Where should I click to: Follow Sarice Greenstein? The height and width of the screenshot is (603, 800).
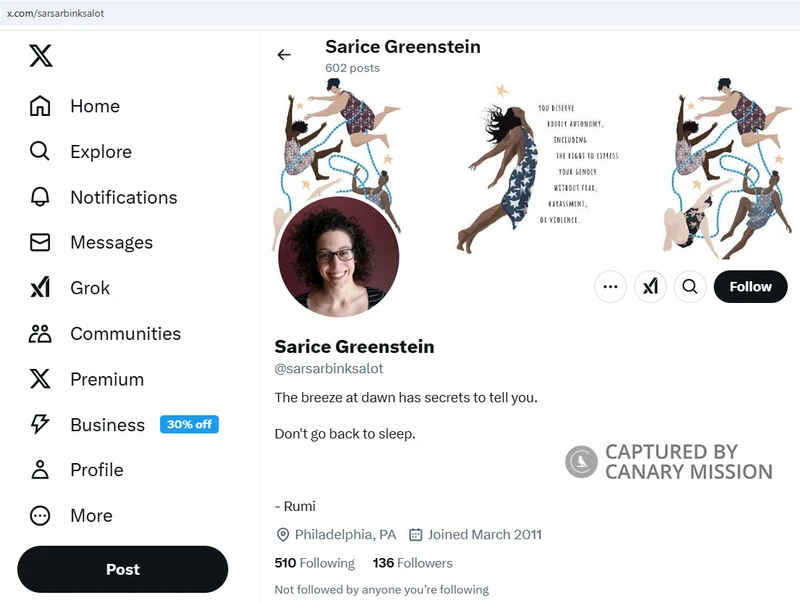tap(750, 287)
